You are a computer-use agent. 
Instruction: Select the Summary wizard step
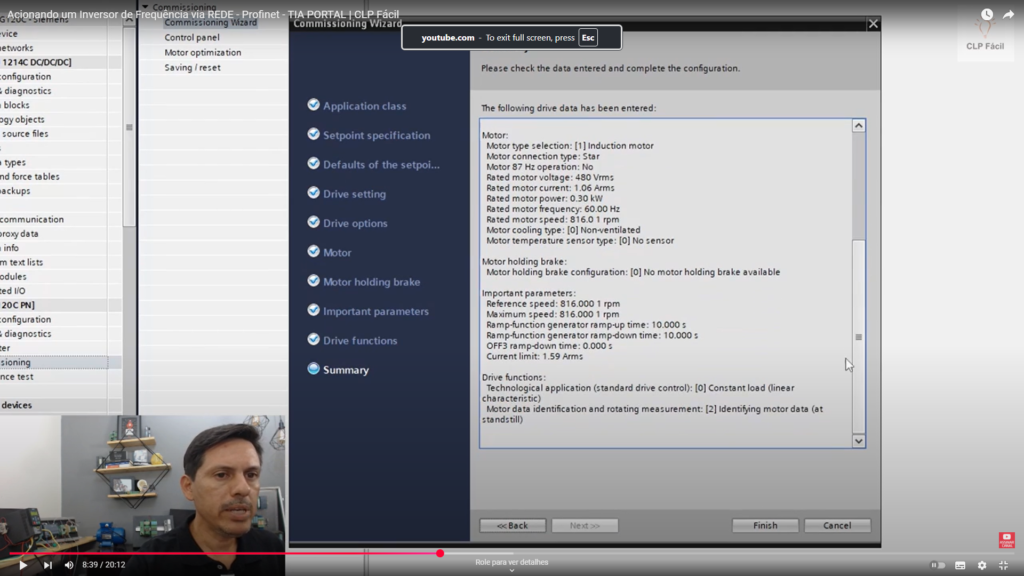(345, 370)
